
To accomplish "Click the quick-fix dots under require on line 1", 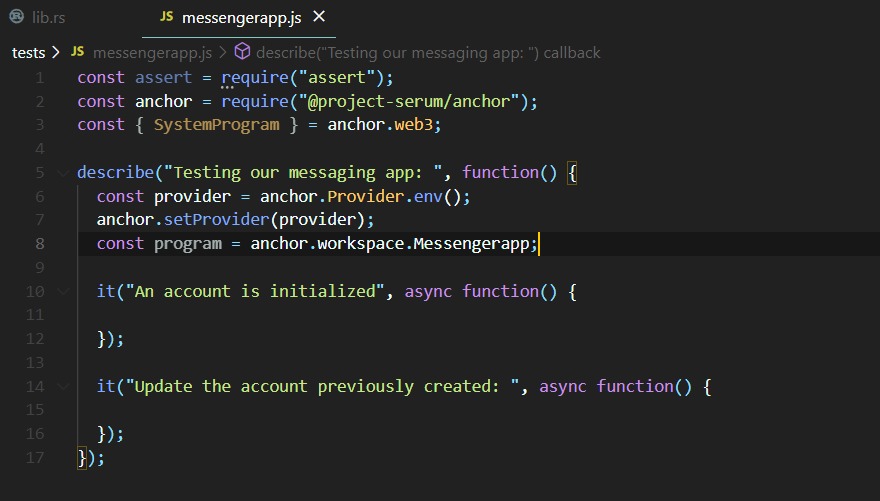I will (x=227, y=88).
